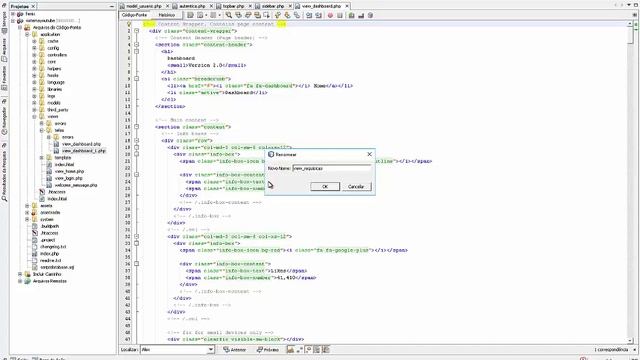640x360 pixels.
Task: Click the last edit location icon
Action: pos(190,15)
